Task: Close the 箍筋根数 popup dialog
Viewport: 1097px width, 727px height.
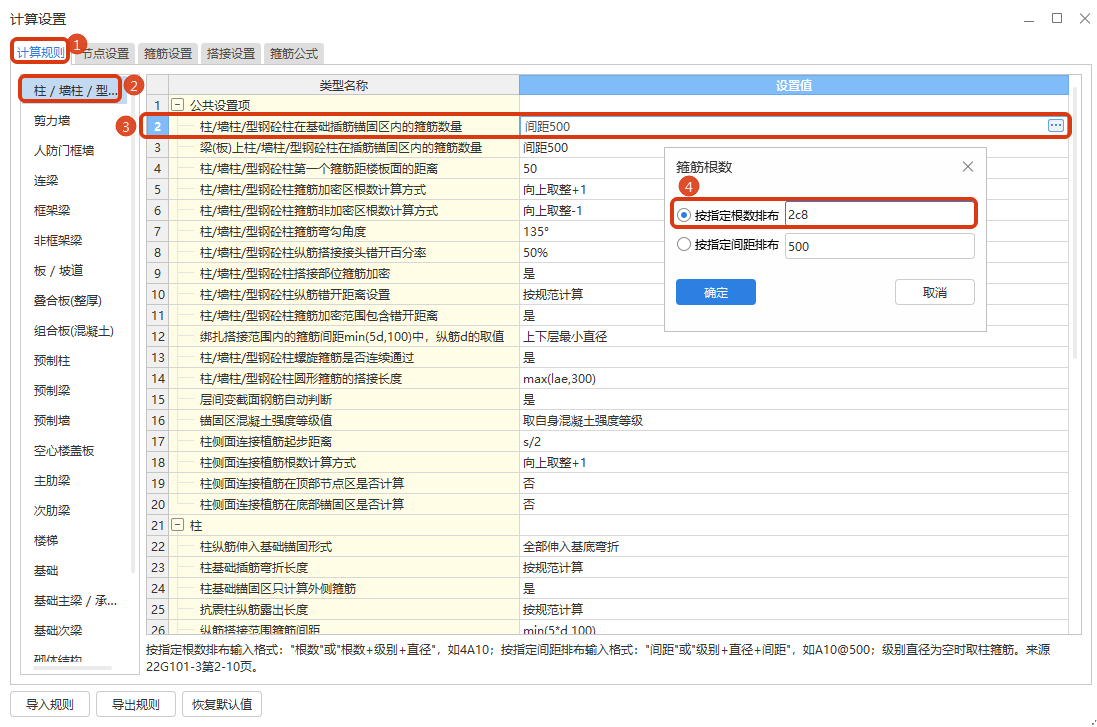Action: pos(968,167)
